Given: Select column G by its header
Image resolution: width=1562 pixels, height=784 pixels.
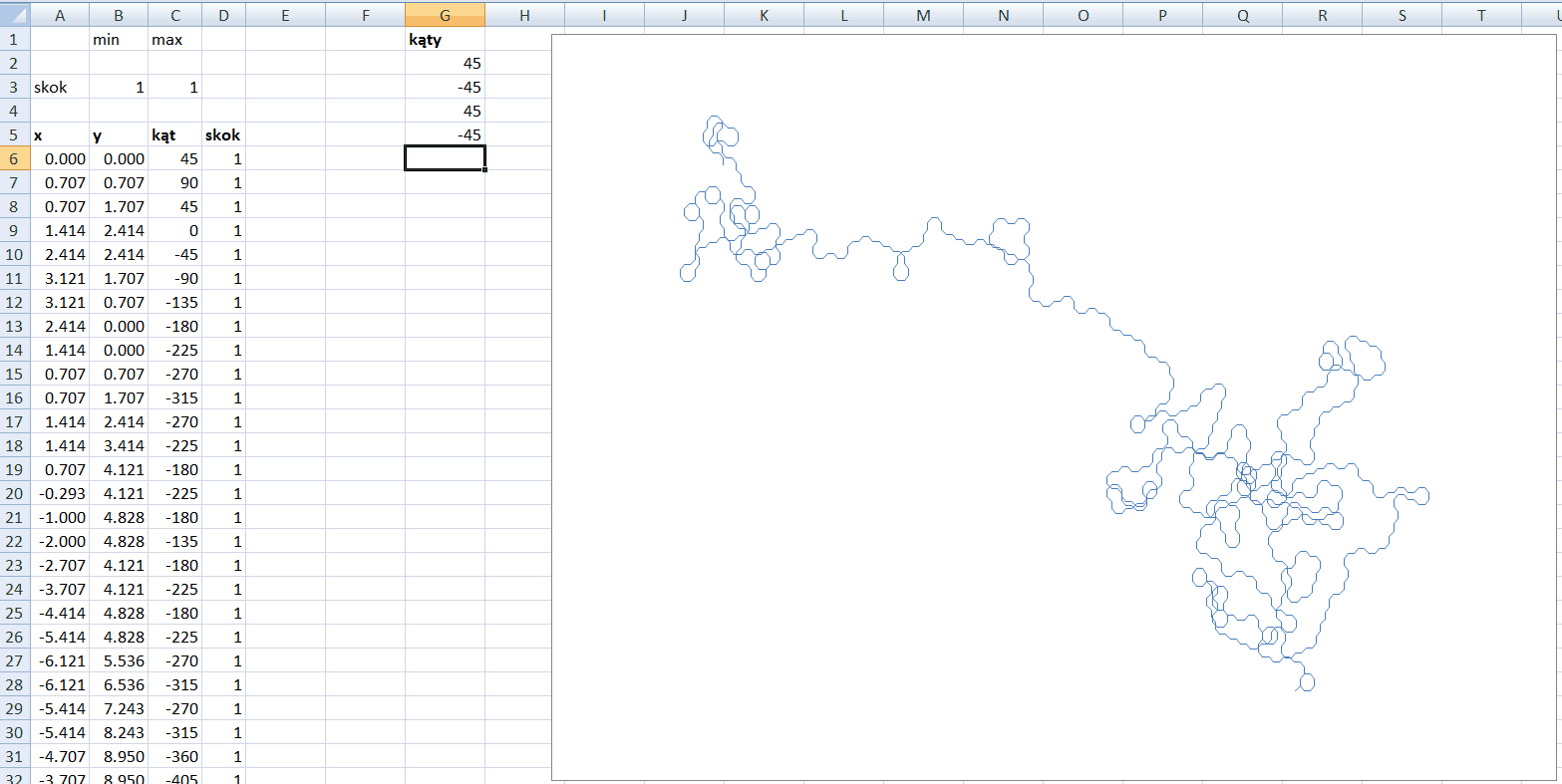Looking at the screenshot, I should [445, 14].
